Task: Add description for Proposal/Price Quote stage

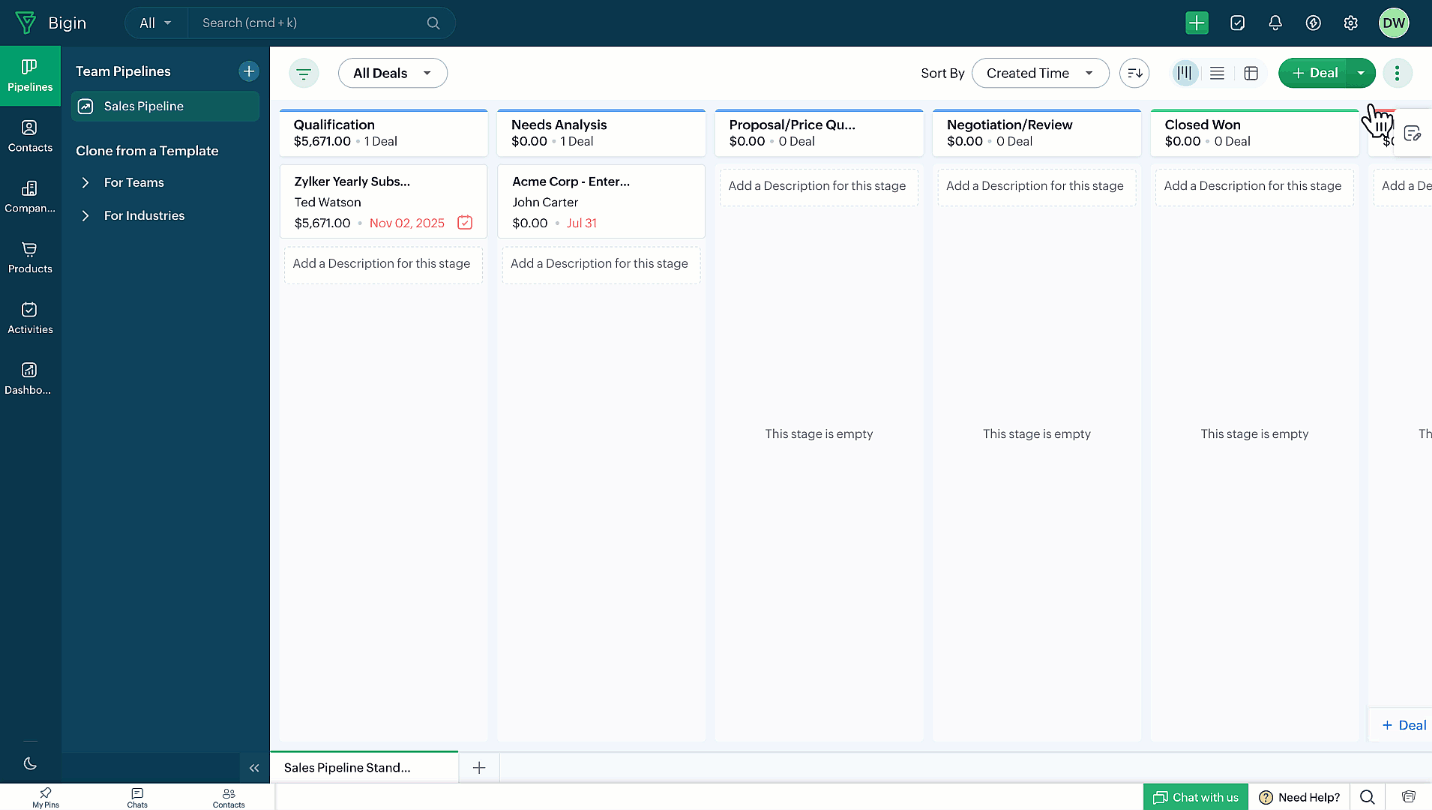Action: (x=818, y=186)
